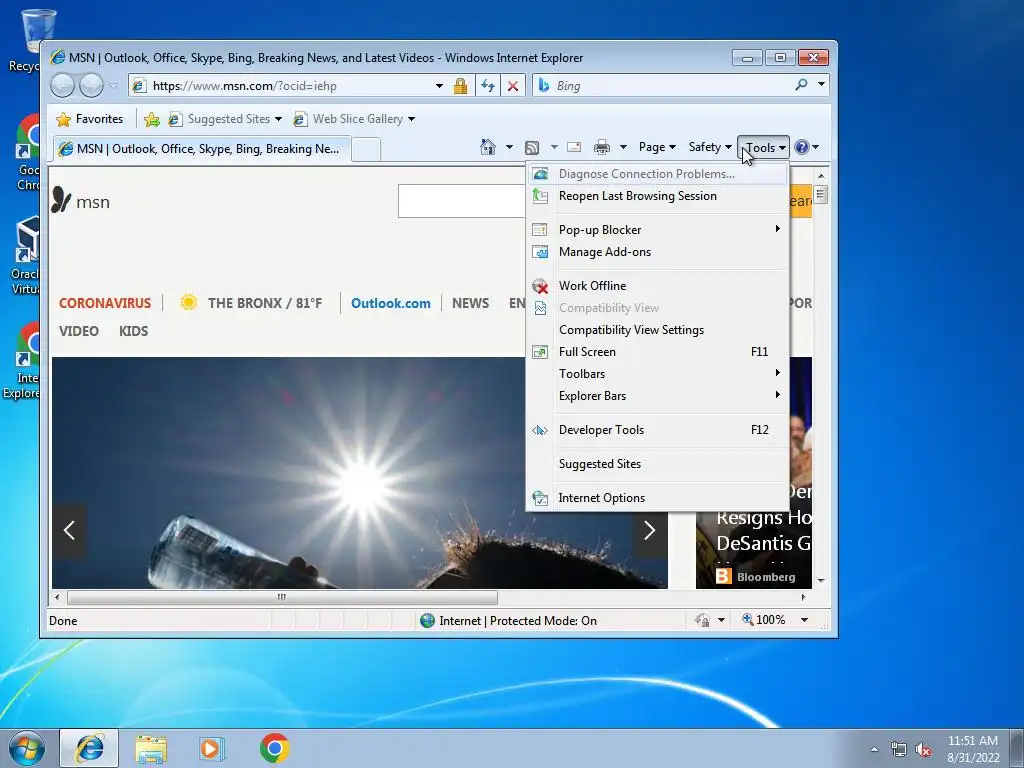
Task: Click the network tray icon
Action: pyautogui.click(x=899, y=750)
